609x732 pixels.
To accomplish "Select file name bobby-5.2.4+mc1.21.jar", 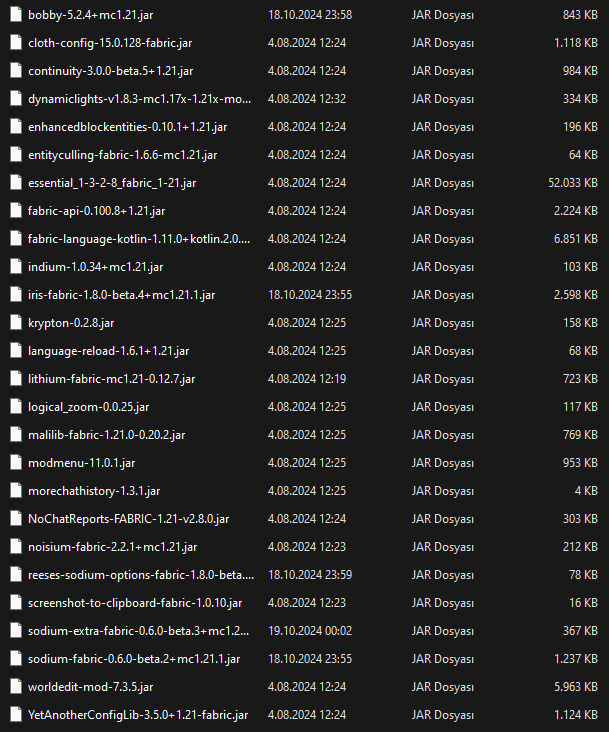I will tap(91, 15).
